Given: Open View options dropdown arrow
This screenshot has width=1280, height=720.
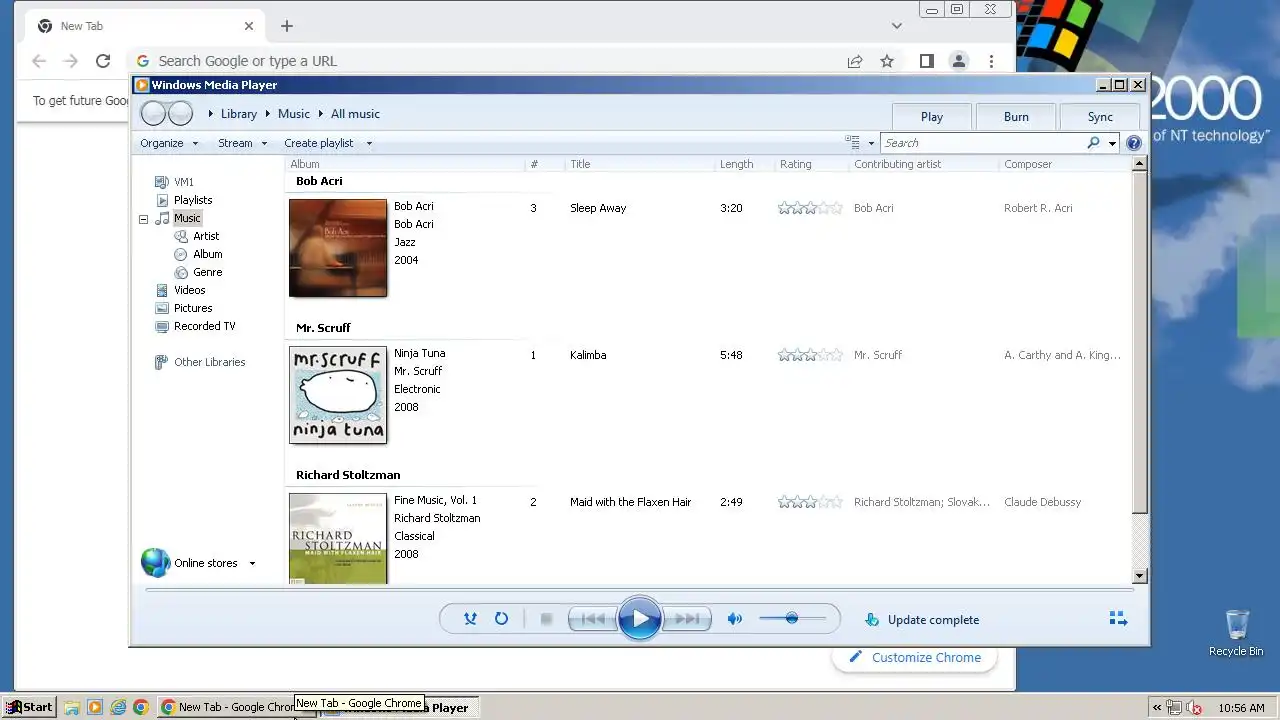Looking at the screenshot, I should pos(871,143).
